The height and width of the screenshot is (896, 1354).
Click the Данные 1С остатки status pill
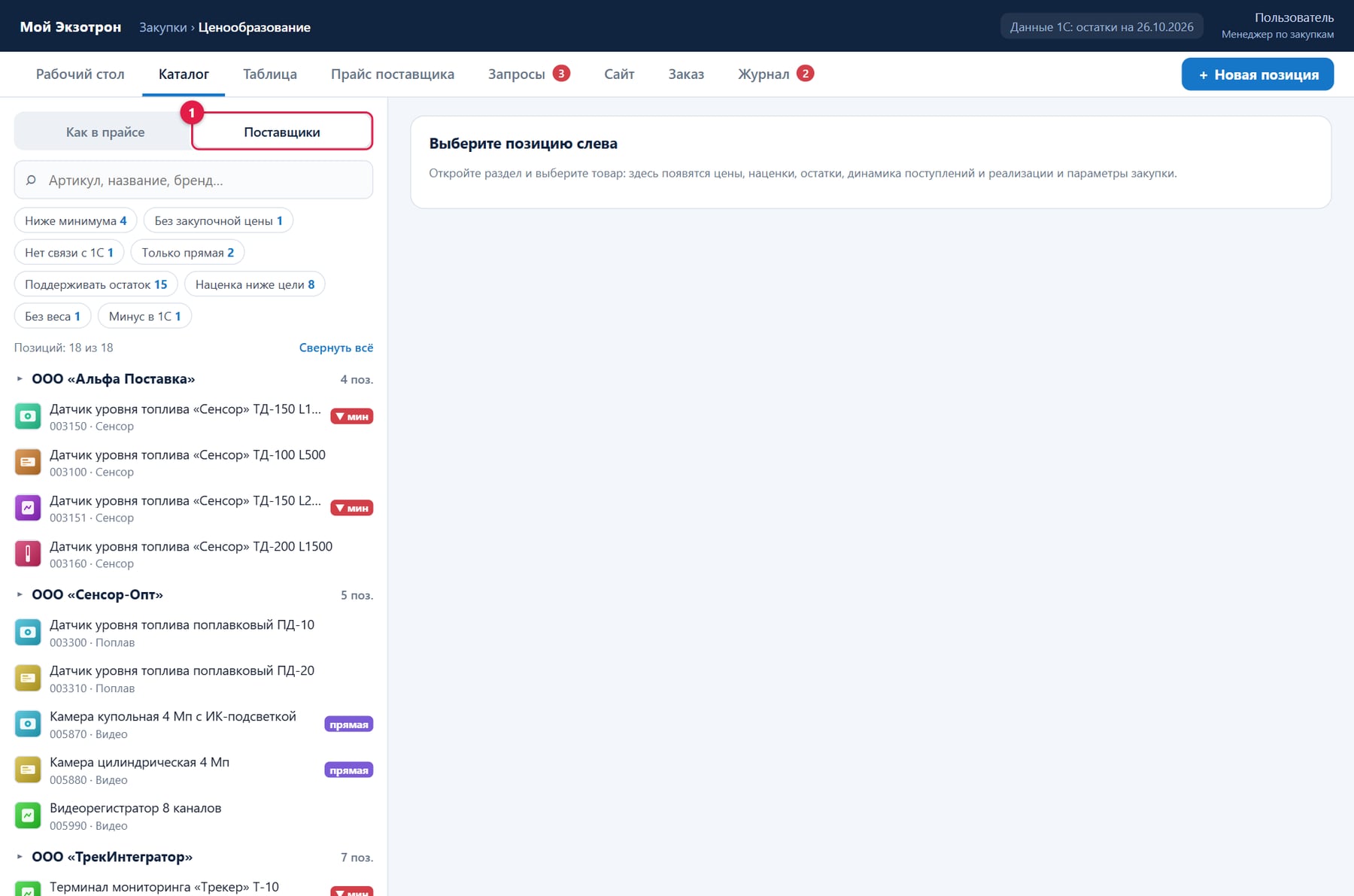point(1102,27)
